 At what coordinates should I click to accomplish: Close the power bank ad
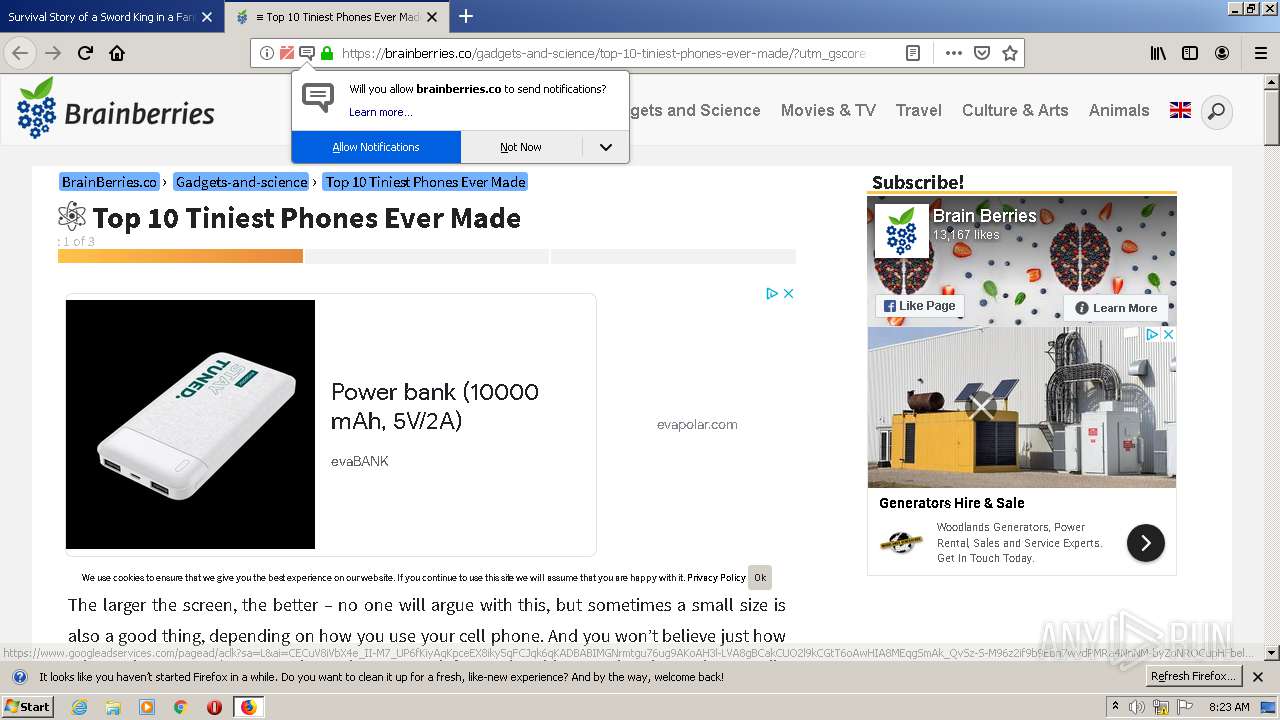pyautogui.click(x=788, y=293)
